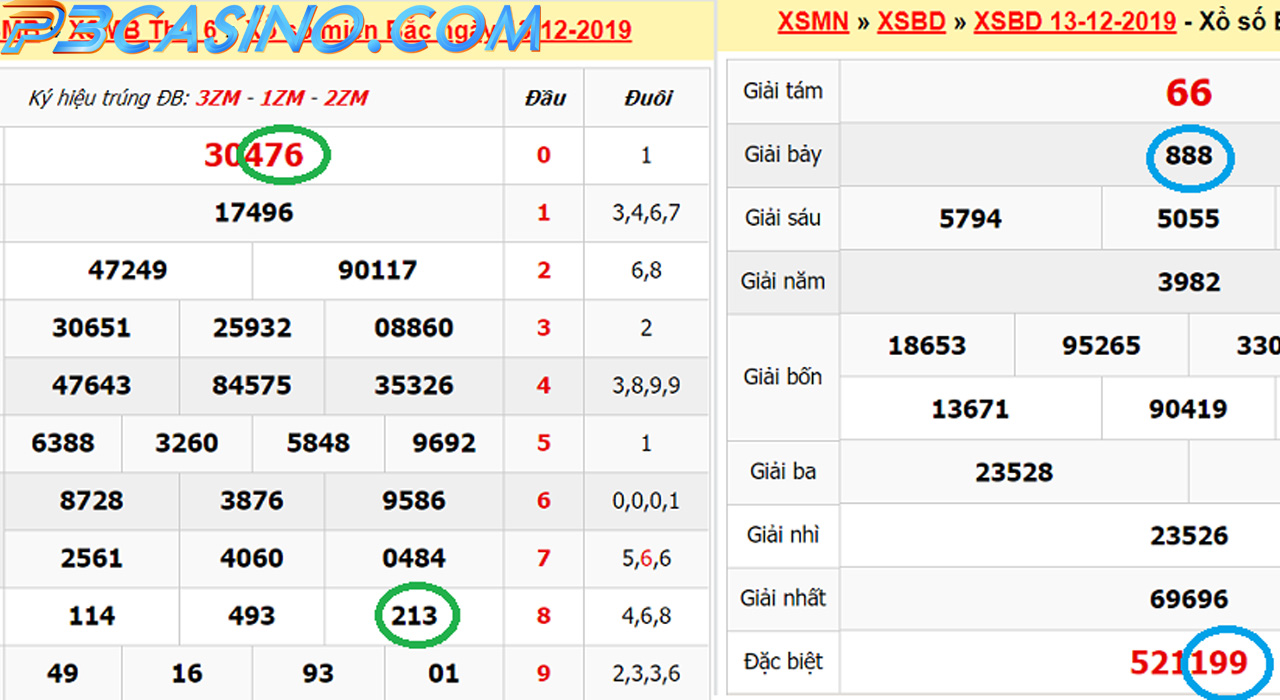Select the Đầu column header
The width and height of the screenshot is (1280, 700).
pyautogui.click(x=544, y=98)
